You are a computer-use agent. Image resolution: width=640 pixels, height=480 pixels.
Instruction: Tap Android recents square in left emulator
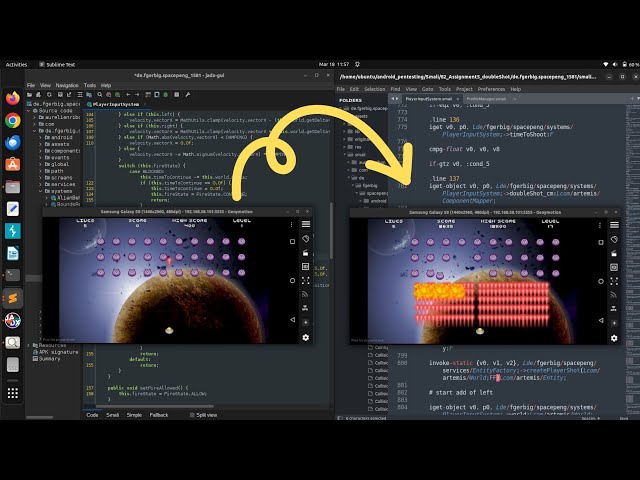pos(292,242)
